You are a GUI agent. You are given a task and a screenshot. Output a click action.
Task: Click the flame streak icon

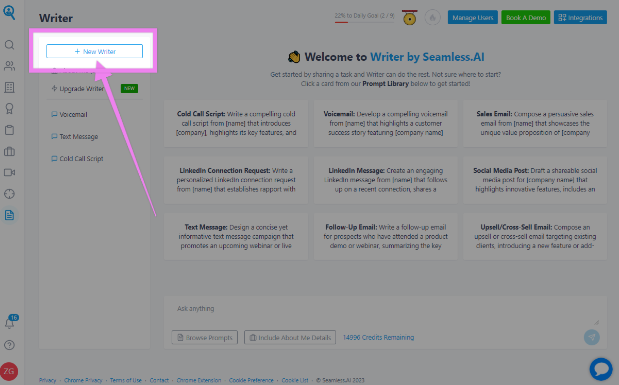point(432,18)
